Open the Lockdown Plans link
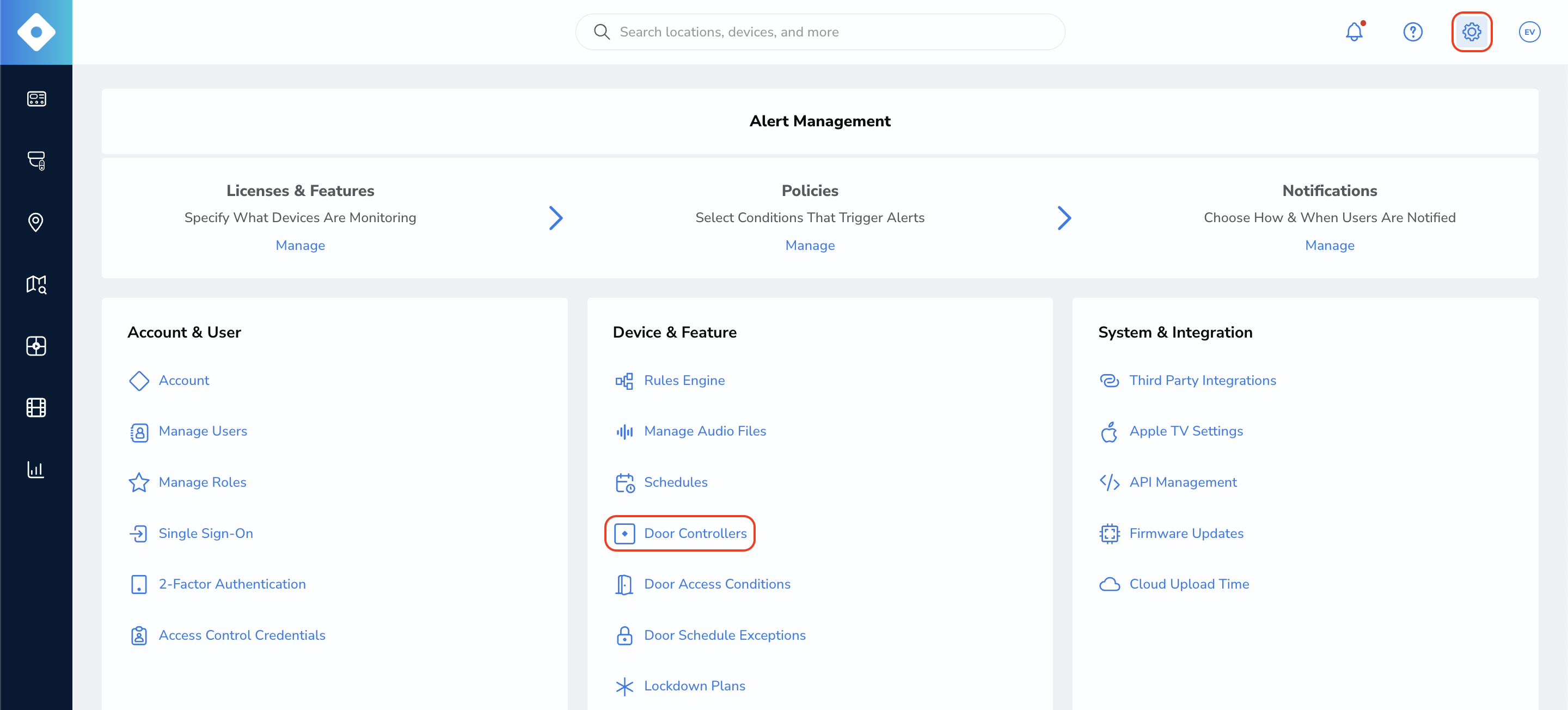 point(695,686)
